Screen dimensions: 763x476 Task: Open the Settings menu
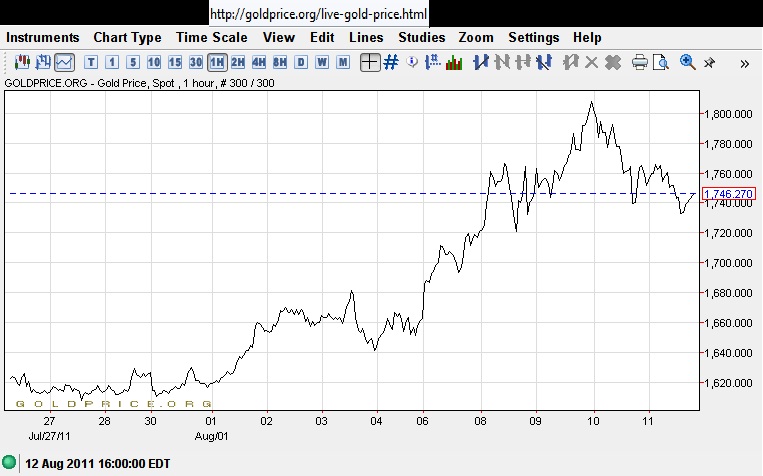click(533, 37)
